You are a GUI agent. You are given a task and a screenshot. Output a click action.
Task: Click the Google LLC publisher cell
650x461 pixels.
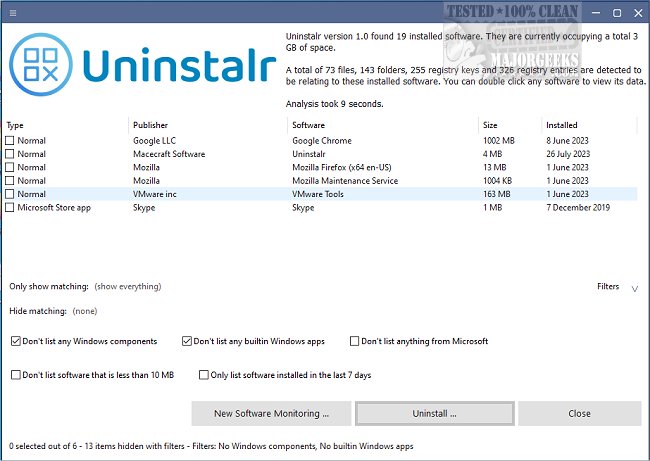(x=155, y=141)
